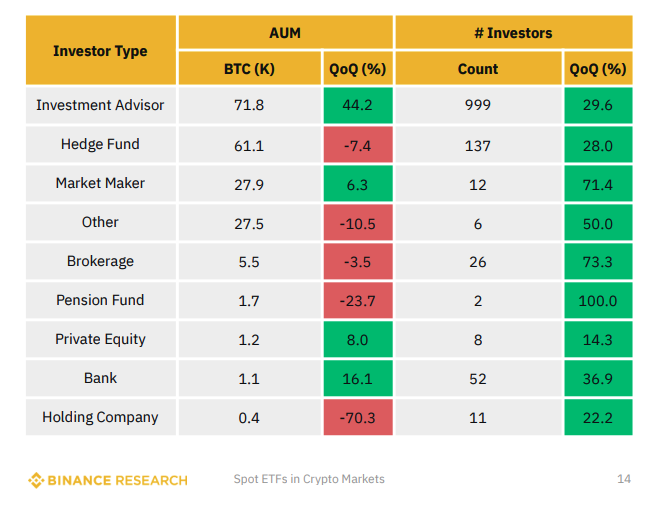The width and height of the screenshot is (661, 517).
Task: Click the green 100.0 investors QoQ cell
Action: coord(598,300)
